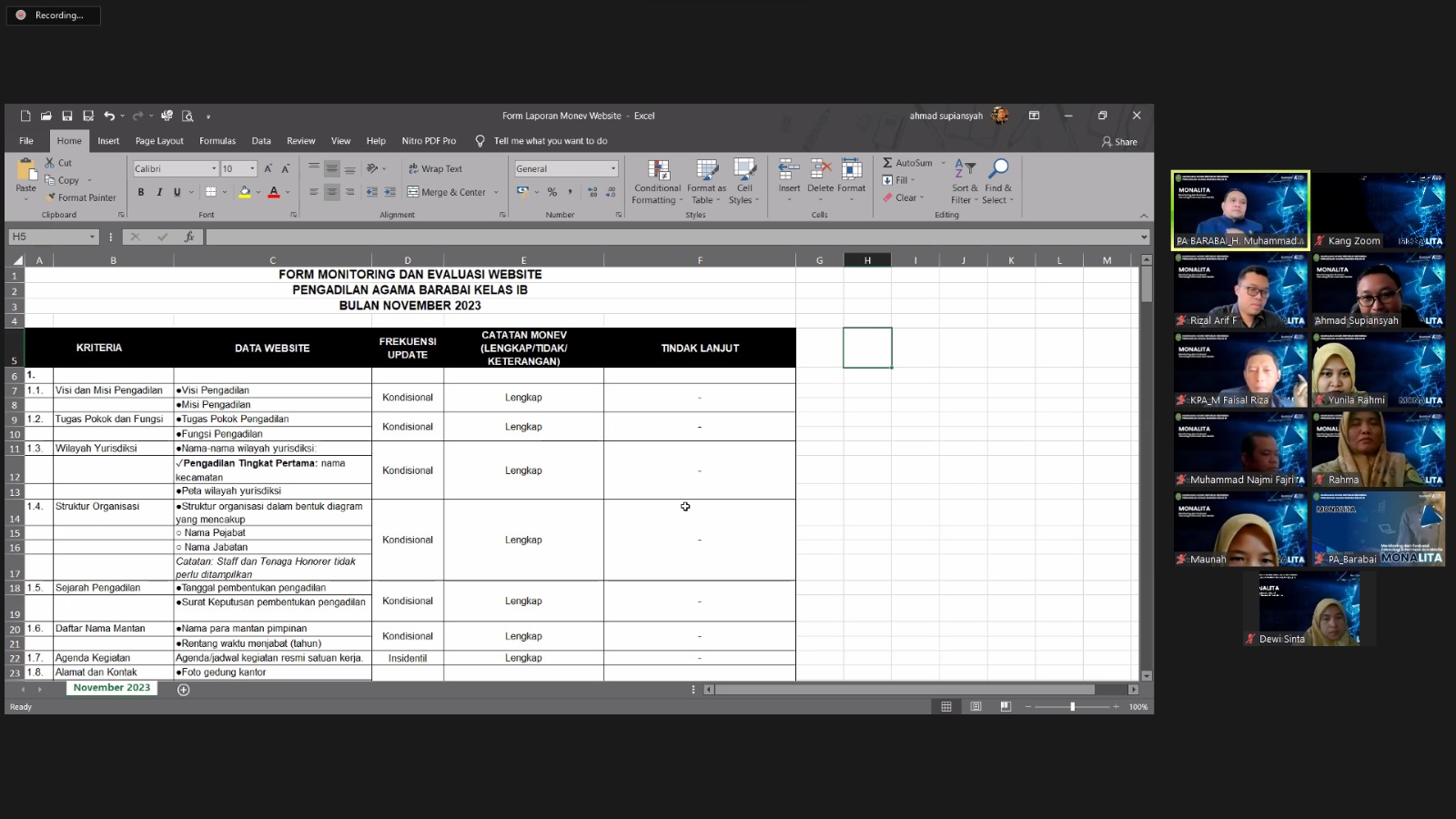
Task: Click the Format Painter tool
Action: (81, 197)
